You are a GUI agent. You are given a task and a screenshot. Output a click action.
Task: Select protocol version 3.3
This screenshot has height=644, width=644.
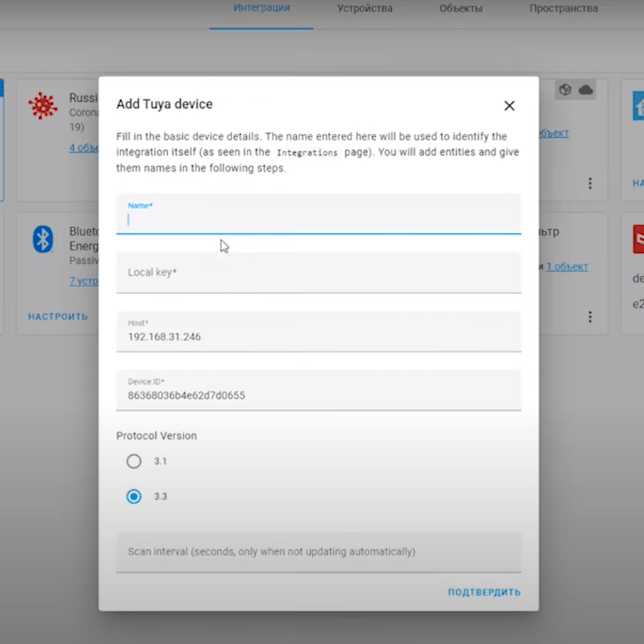tap(134, 497)
